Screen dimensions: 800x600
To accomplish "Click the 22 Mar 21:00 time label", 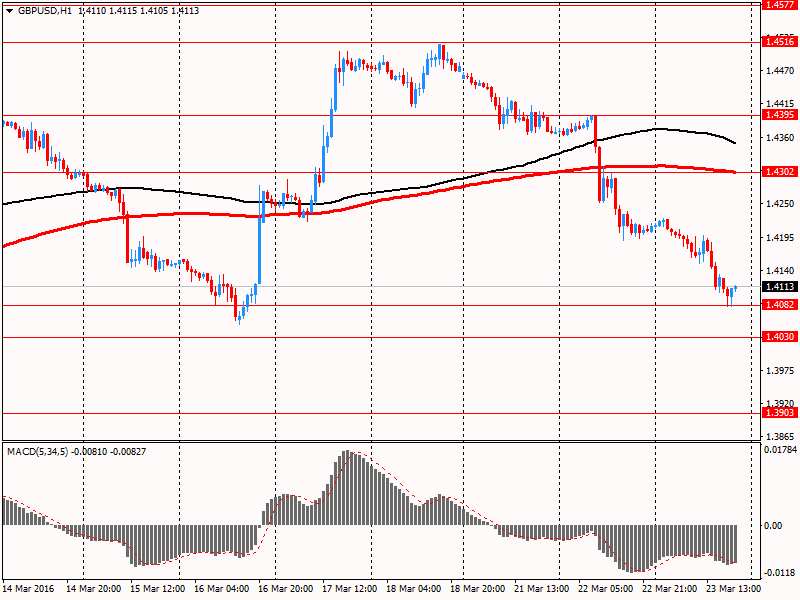I will pyautogui.click(x=669, y=589).
